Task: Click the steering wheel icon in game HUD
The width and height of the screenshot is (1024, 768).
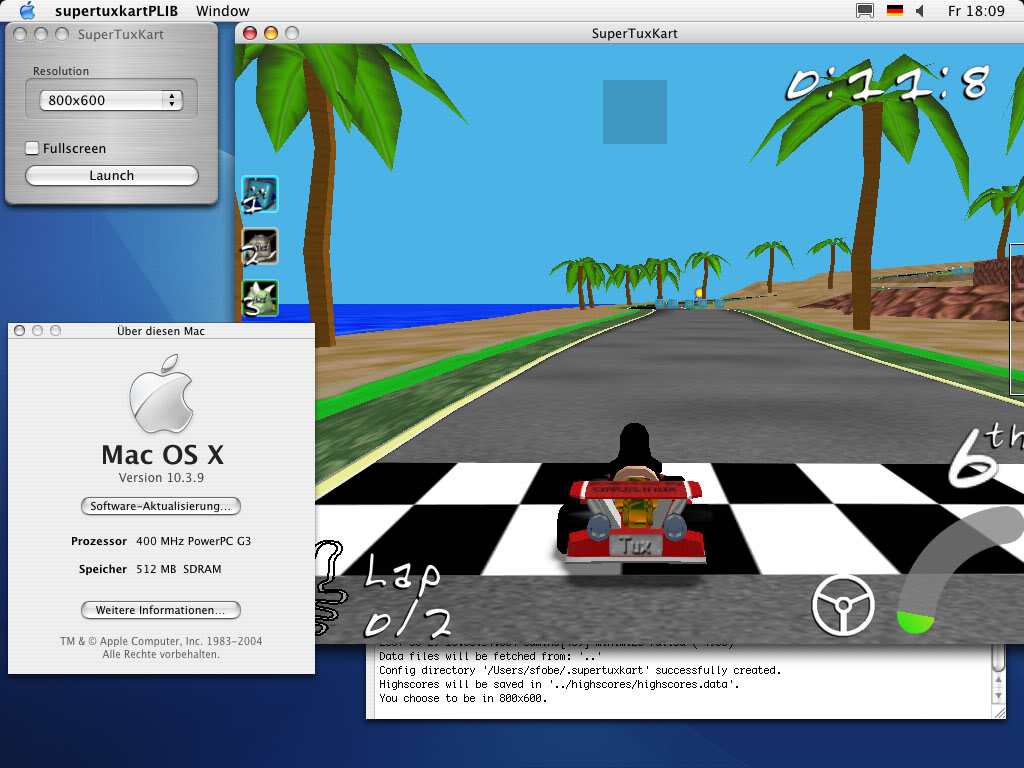Action: click(843, 605)
